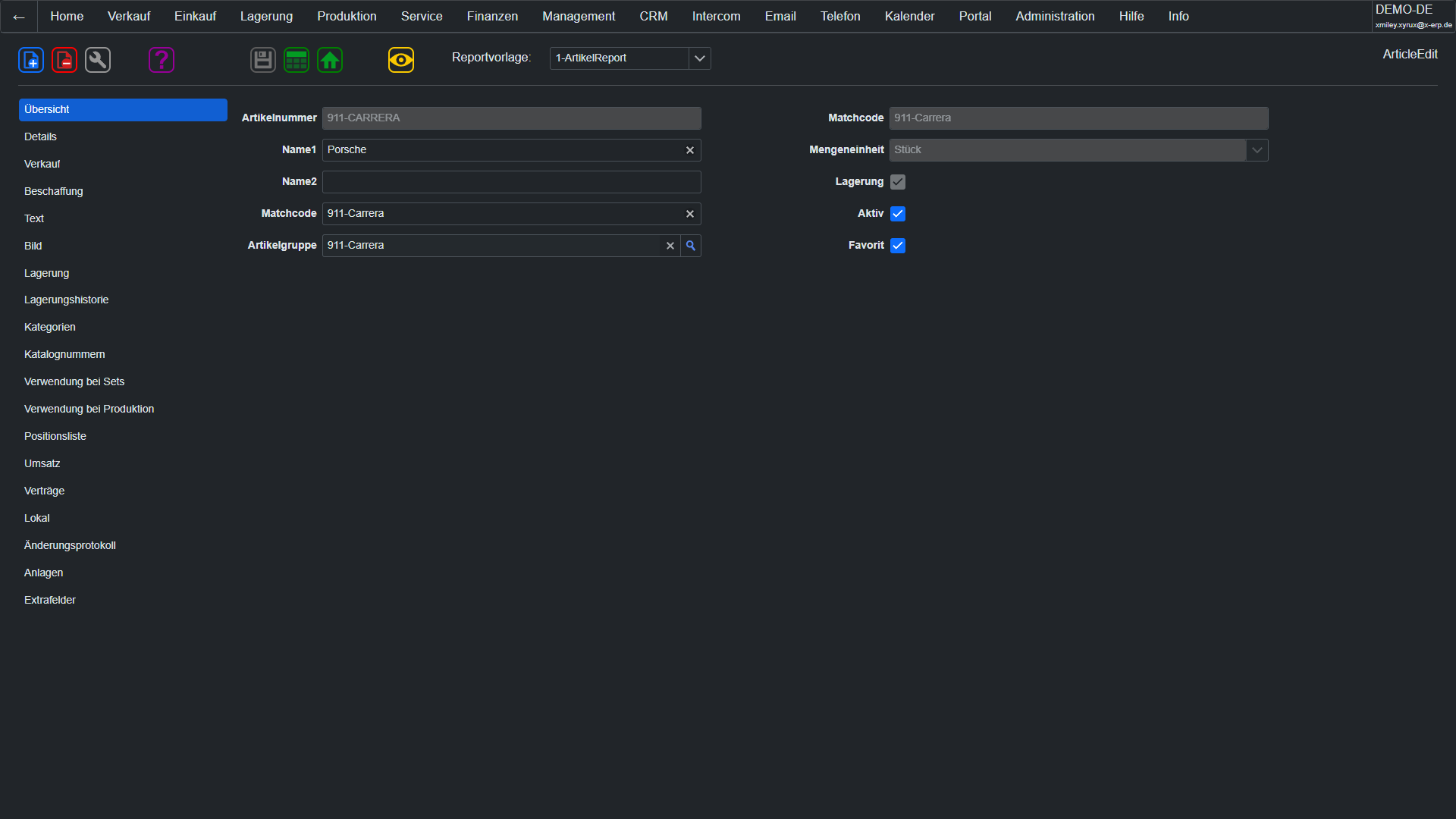Click the green home icon
The width and height of the screenshot is (1456, 819).
click(x=330, y=60)
